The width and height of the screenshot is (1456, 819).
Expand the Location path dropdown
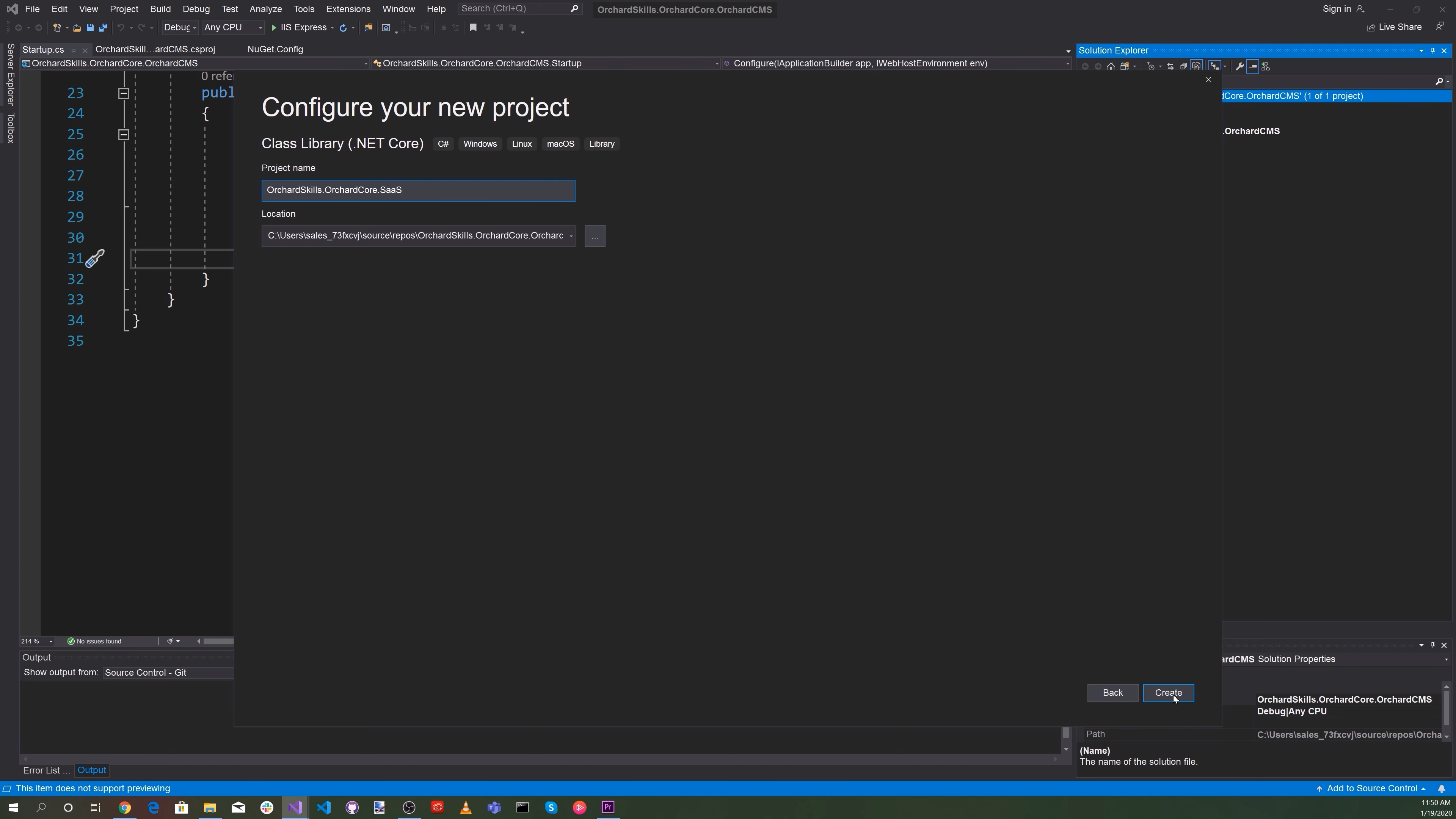coord(571,236)
